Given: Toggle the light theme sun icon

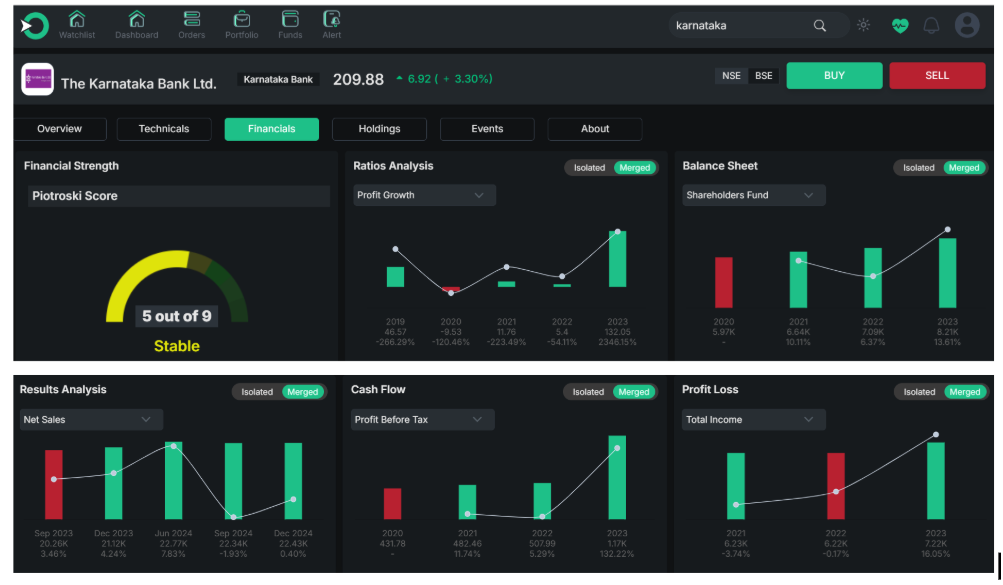Looking at the screenshot, I should point(864,25).
